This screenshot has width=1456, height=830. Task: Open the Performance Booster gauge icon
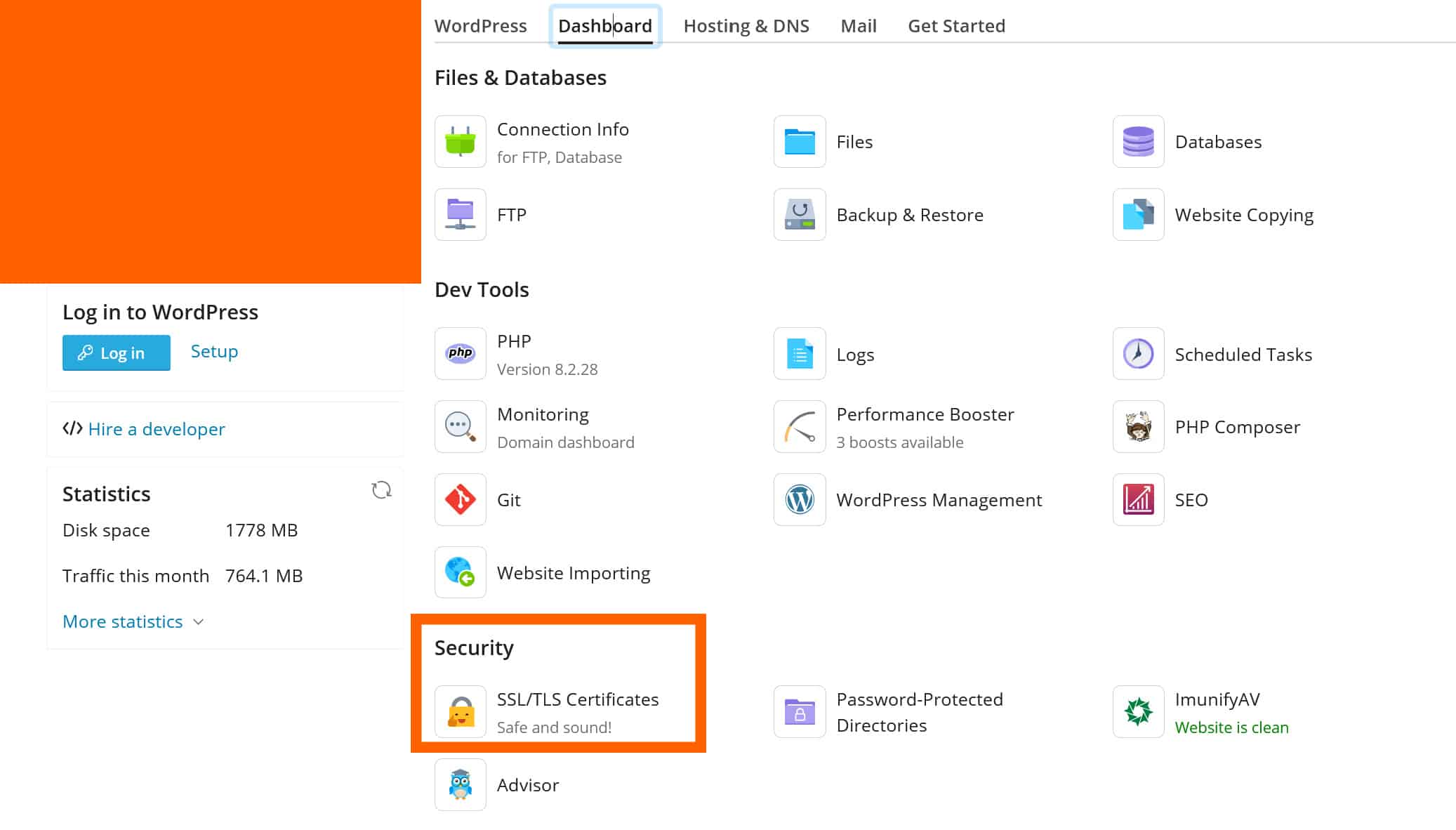tap(800, 427)
